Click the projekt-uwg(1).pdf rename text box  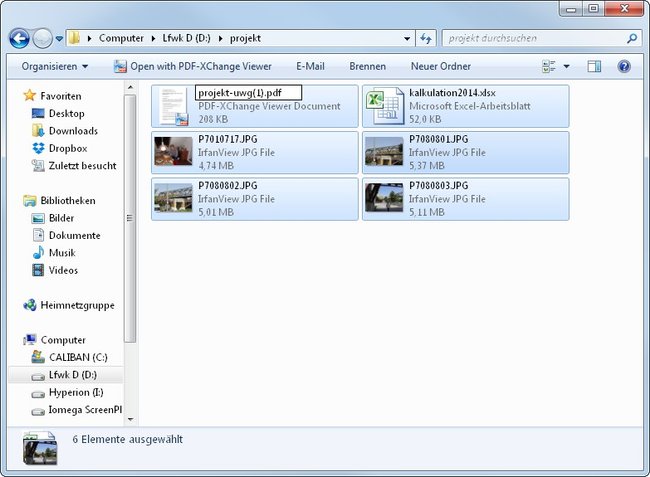tap(248, 93)
